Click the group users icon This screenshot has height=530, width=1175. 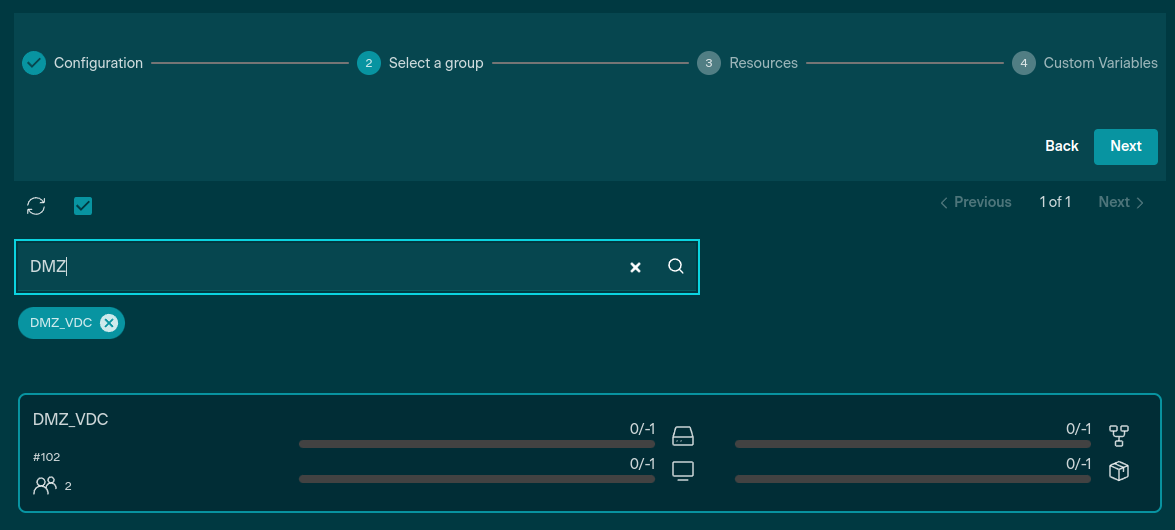(45, 486)
